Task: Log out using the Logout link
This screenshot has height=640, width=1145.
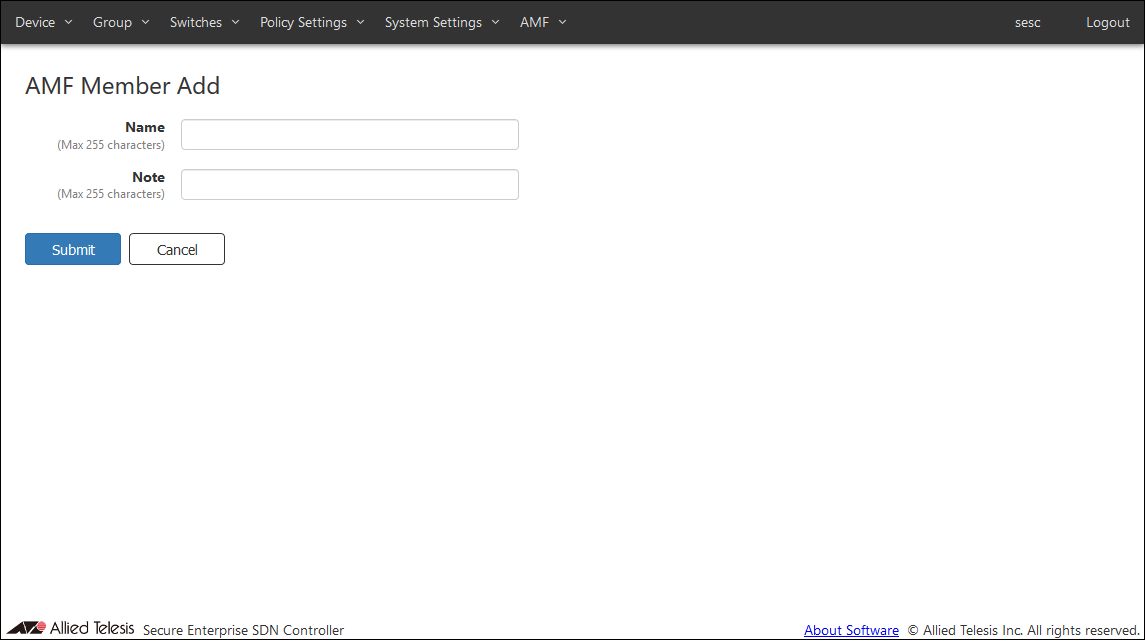Action: tap(1107, 22)
